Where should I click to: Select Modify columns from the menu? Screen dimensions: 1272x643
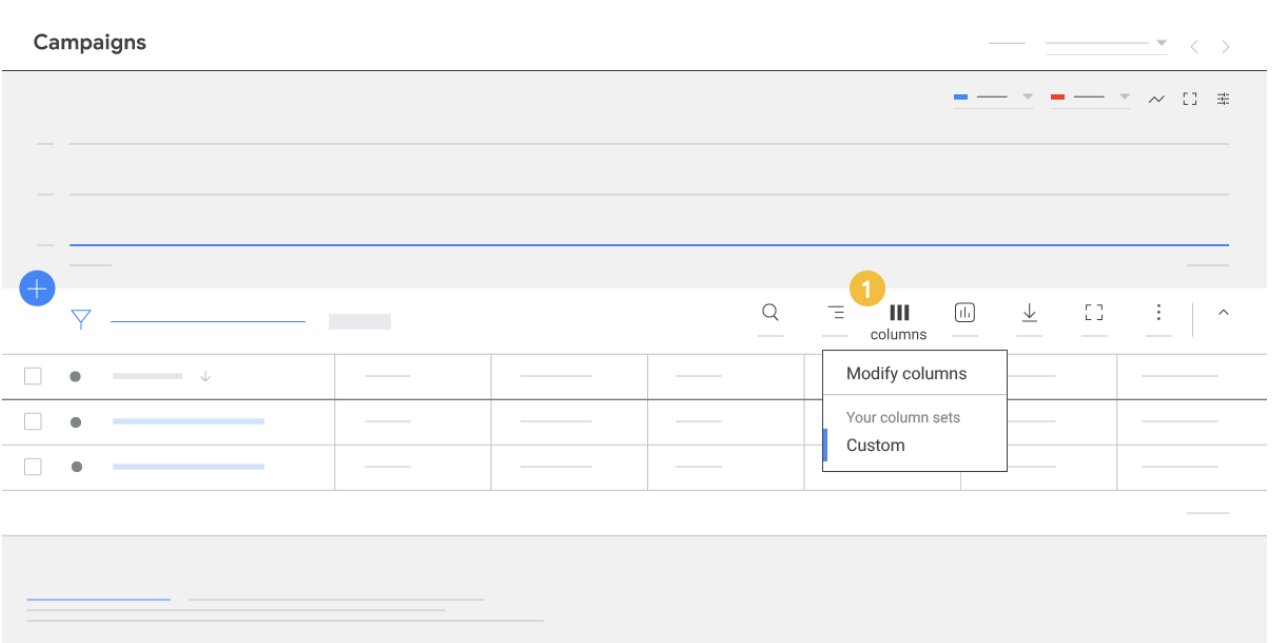pos(906,373)
